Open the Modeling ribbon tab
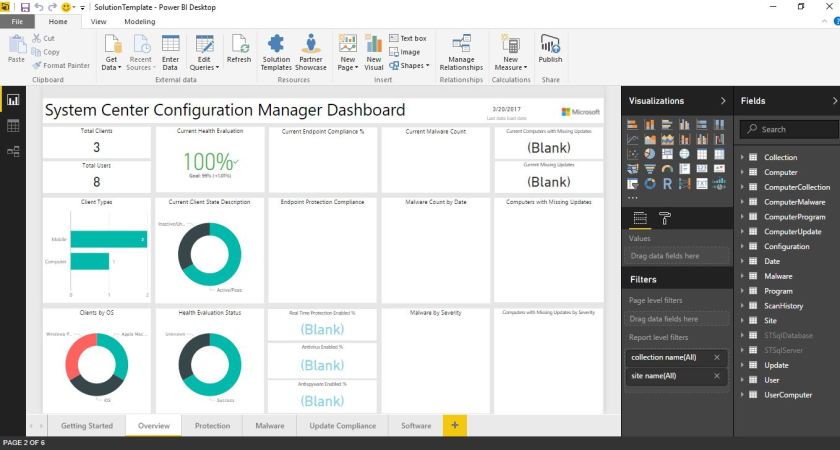Viewport: 840px width, 450px height. pyautogui.click(x=139, y=21)
